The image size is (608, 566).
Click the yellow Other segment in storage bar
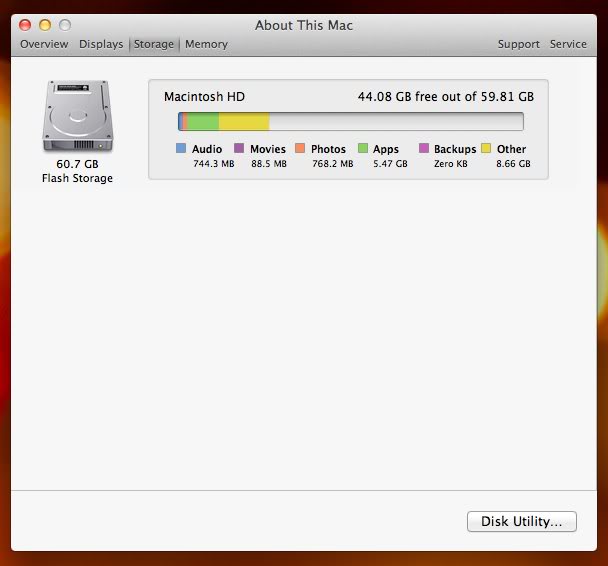[244, 121]
